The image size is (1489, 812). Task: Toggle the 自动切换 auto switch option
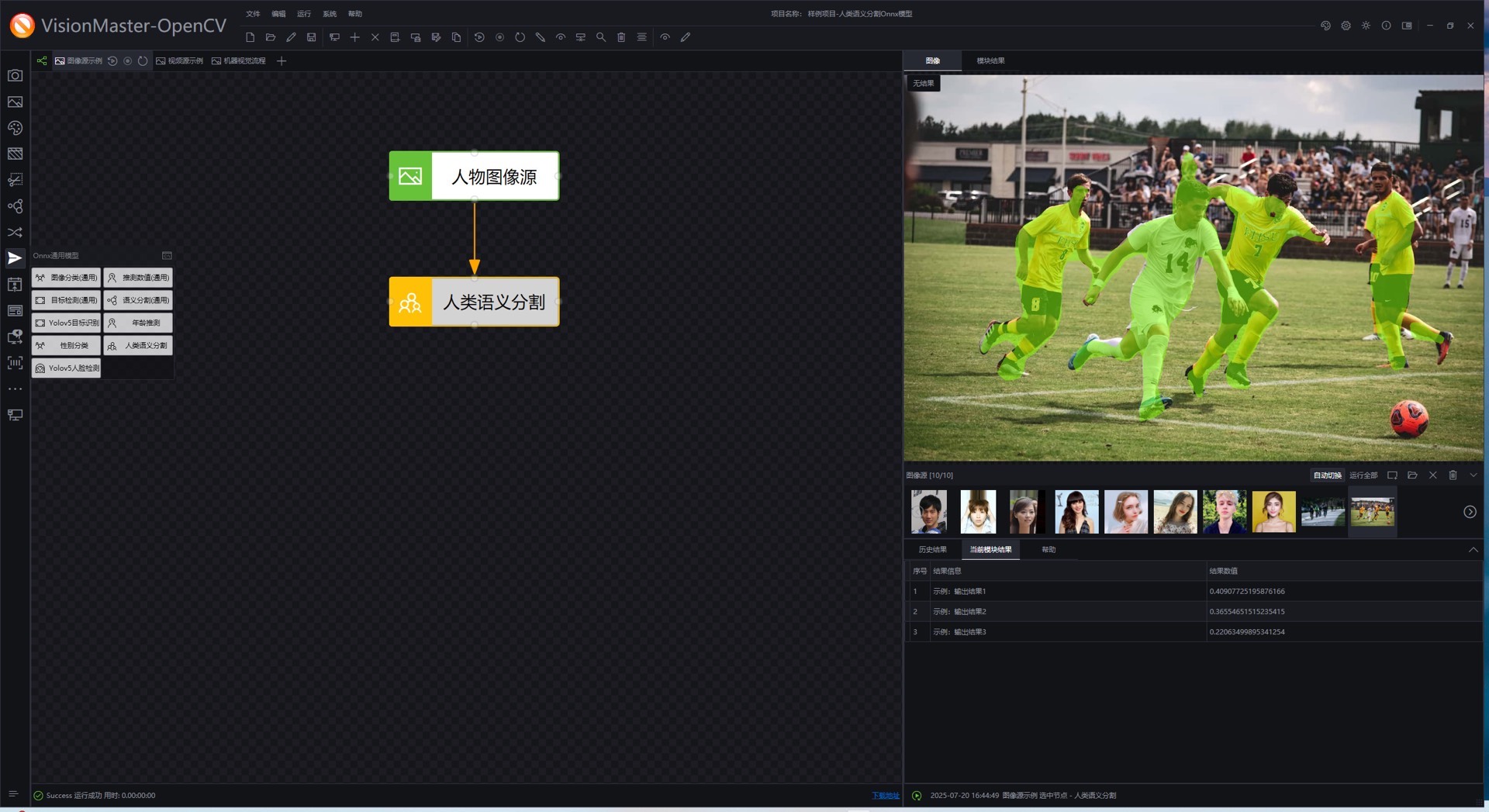click(1327, 475)
